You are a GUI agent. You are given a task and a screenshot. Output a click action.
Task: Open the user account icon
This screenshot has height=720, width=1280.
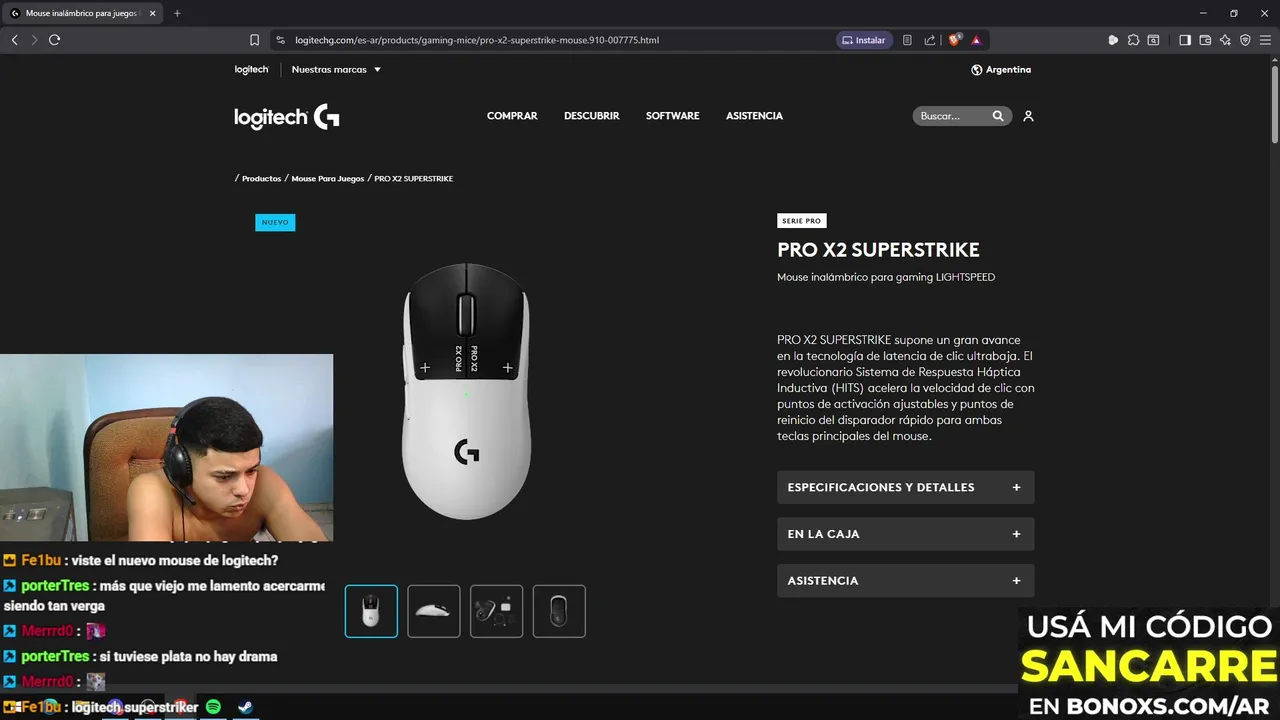pyautogui.click(x=1028, y=116)
